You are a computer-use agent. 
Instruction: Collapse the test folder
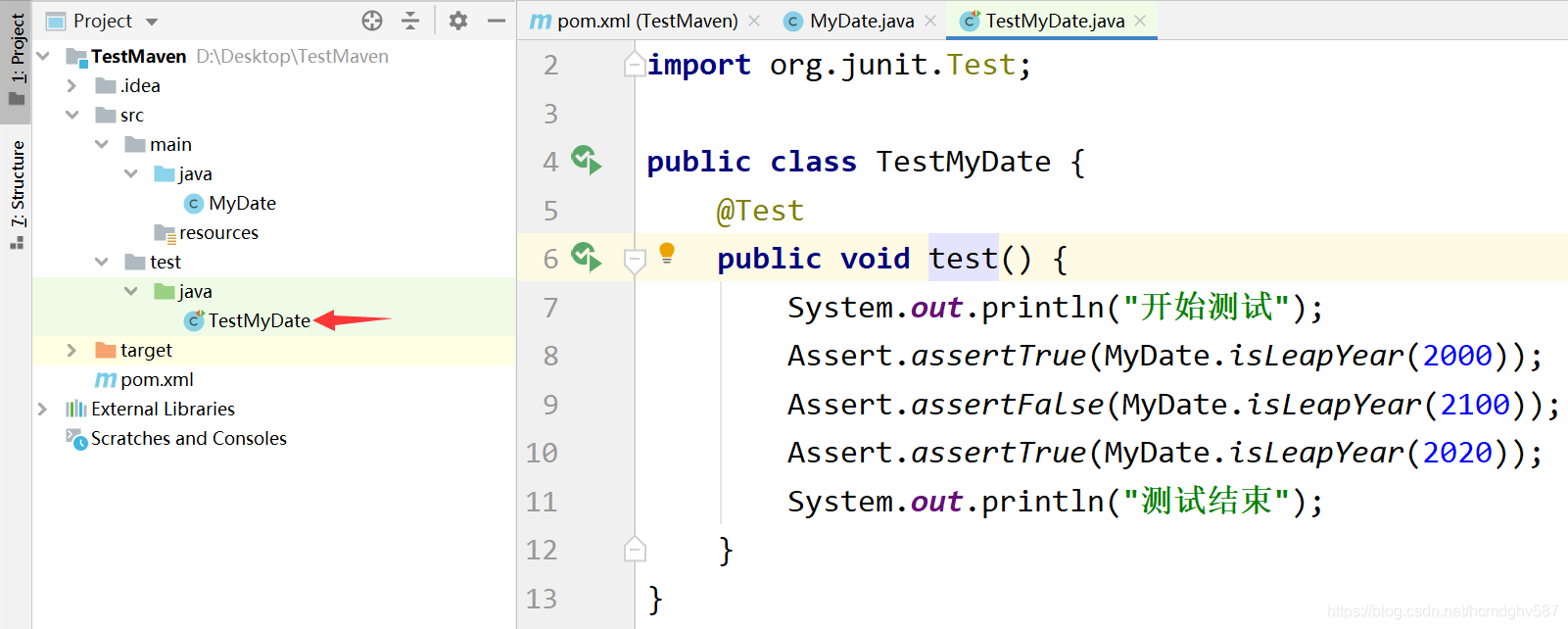pos(102,262)
